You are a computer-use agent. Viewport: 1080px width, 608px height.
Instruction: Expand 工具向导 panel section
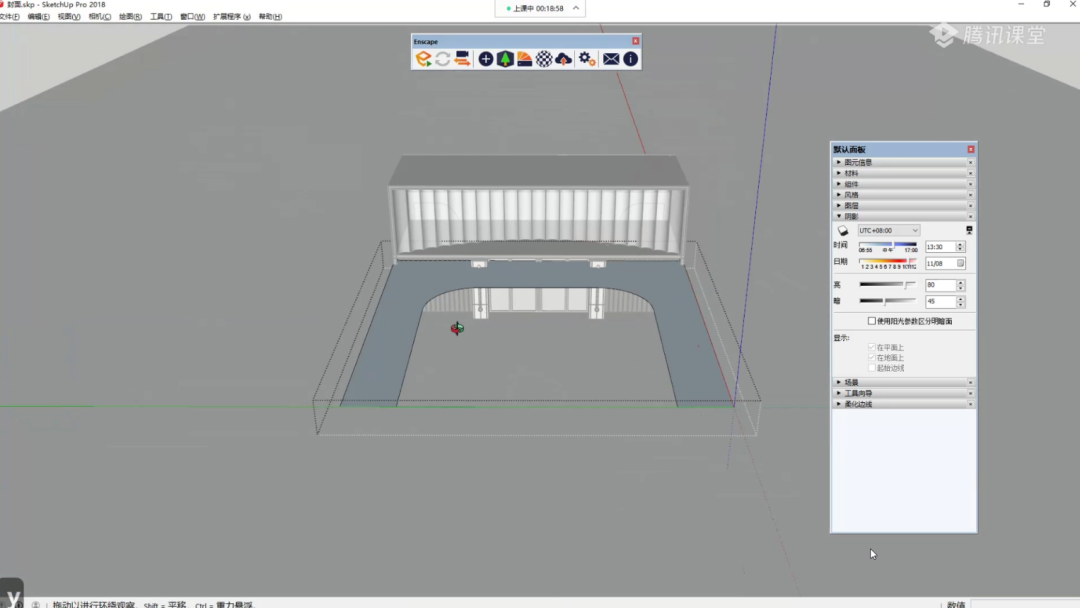pyautogui.click(x=903, y=393)
